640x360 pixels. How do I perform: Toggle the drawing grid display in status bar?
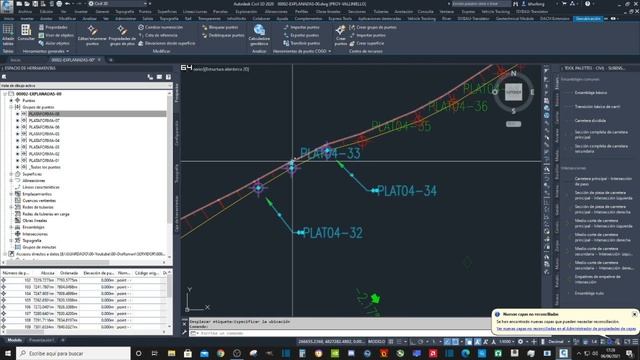click(391, 342)
